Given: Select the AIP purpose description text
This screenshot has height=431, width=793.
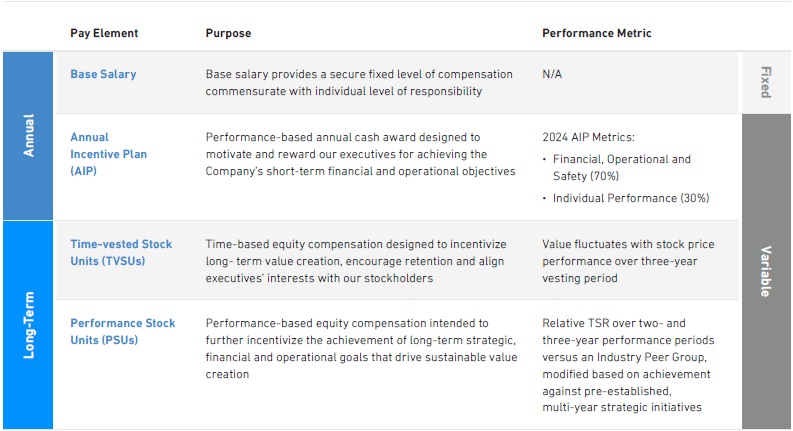Looking at the screenshot, I should 359,154.
